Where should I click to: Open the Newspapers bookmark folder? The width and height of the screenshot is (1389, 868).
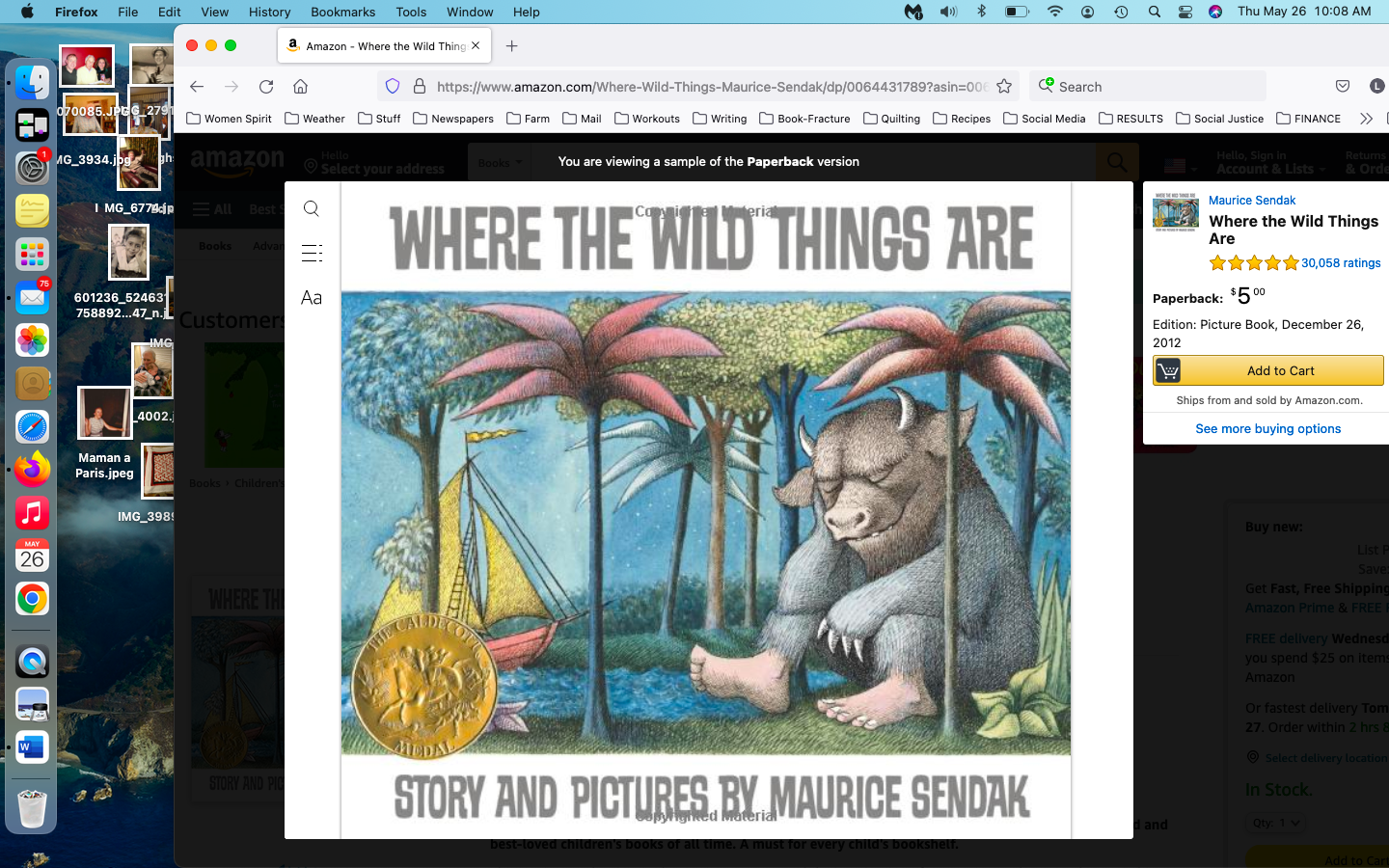click(453, 119)
